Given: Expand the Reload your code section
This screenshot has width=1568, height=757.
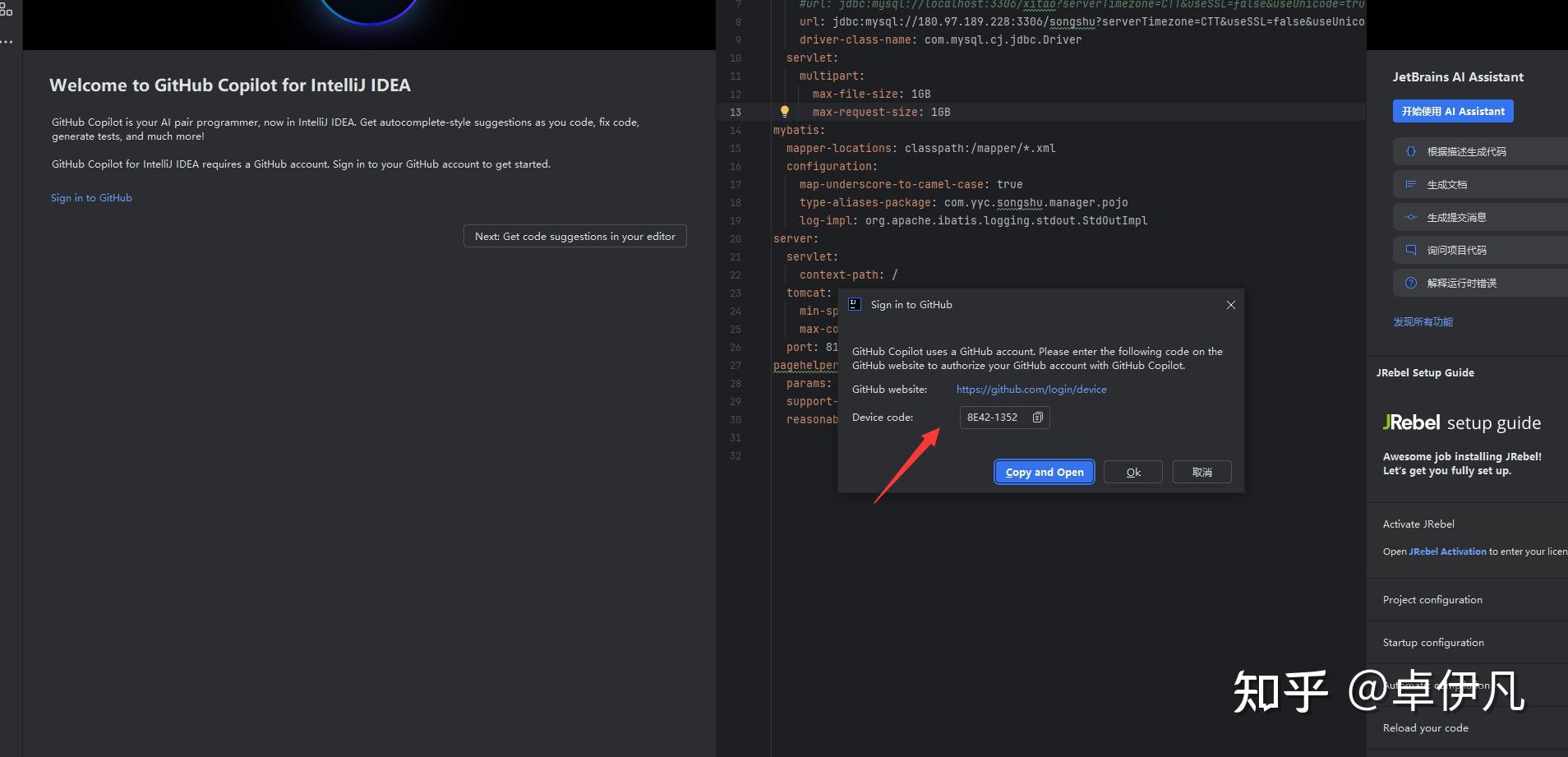Looking at the screenshot, I should (x=1426, y=727).
